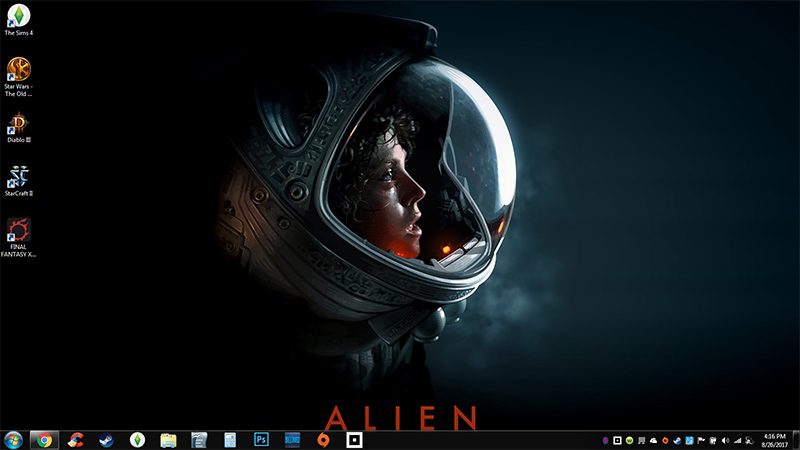The height and width of the screenshot is (450, 800).
Task: Open the Origin tray icon
Action: point(665,440)
